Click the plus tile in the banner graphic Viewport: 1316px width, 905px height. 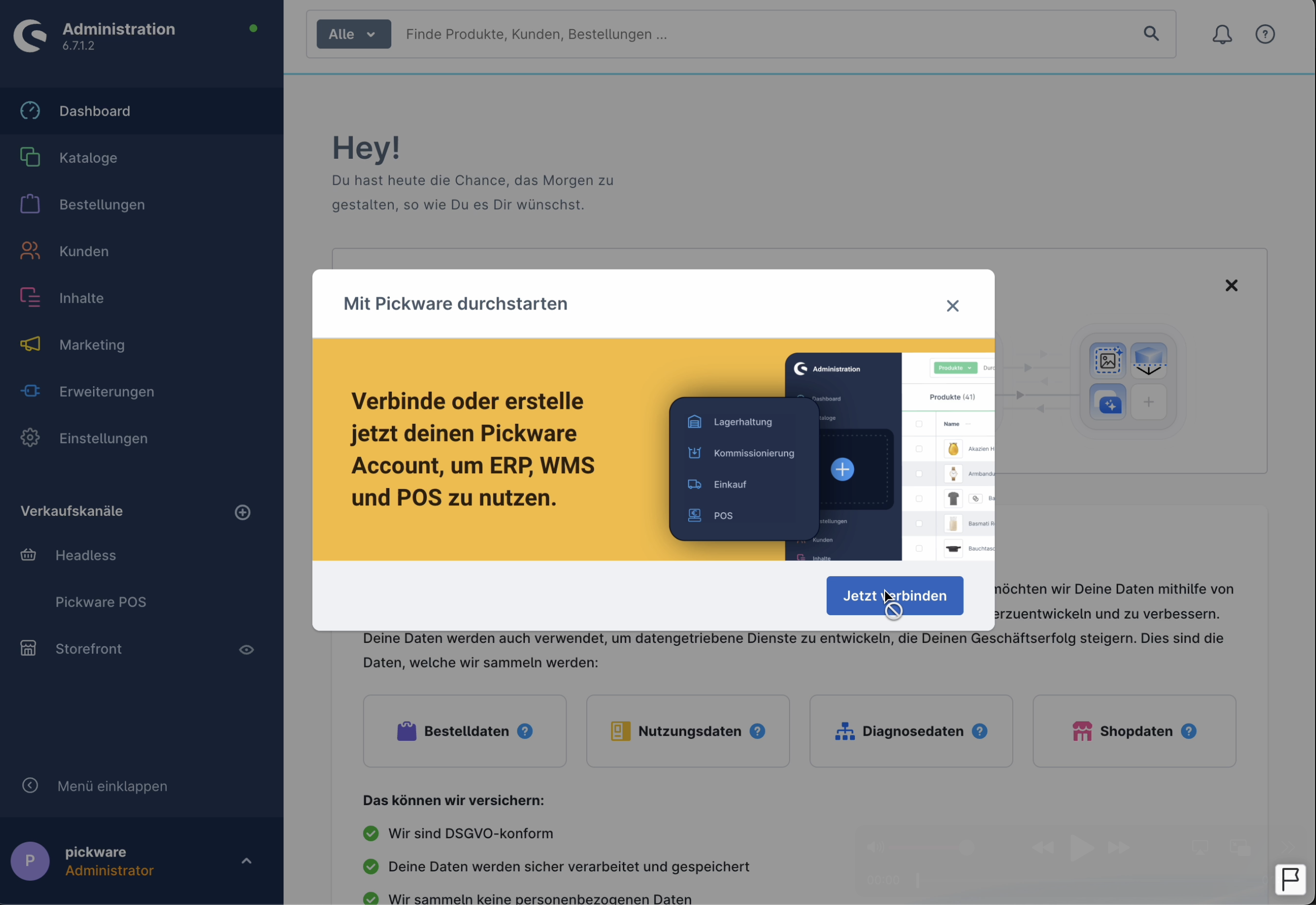coord(1149,402)
